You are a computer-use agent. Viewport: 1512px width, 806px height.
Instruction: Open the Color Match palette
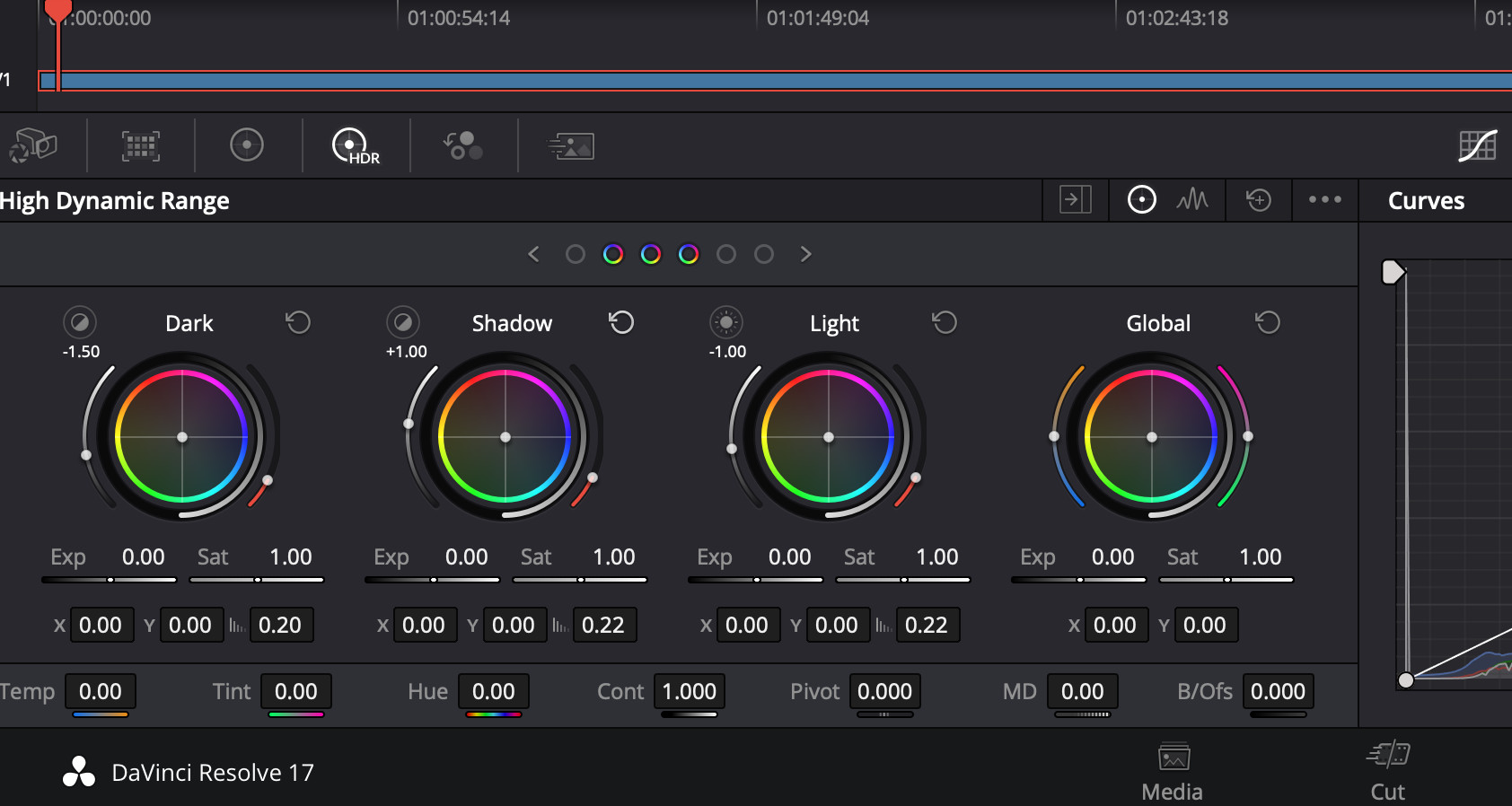pyautogui.click(x=141, y=145)
